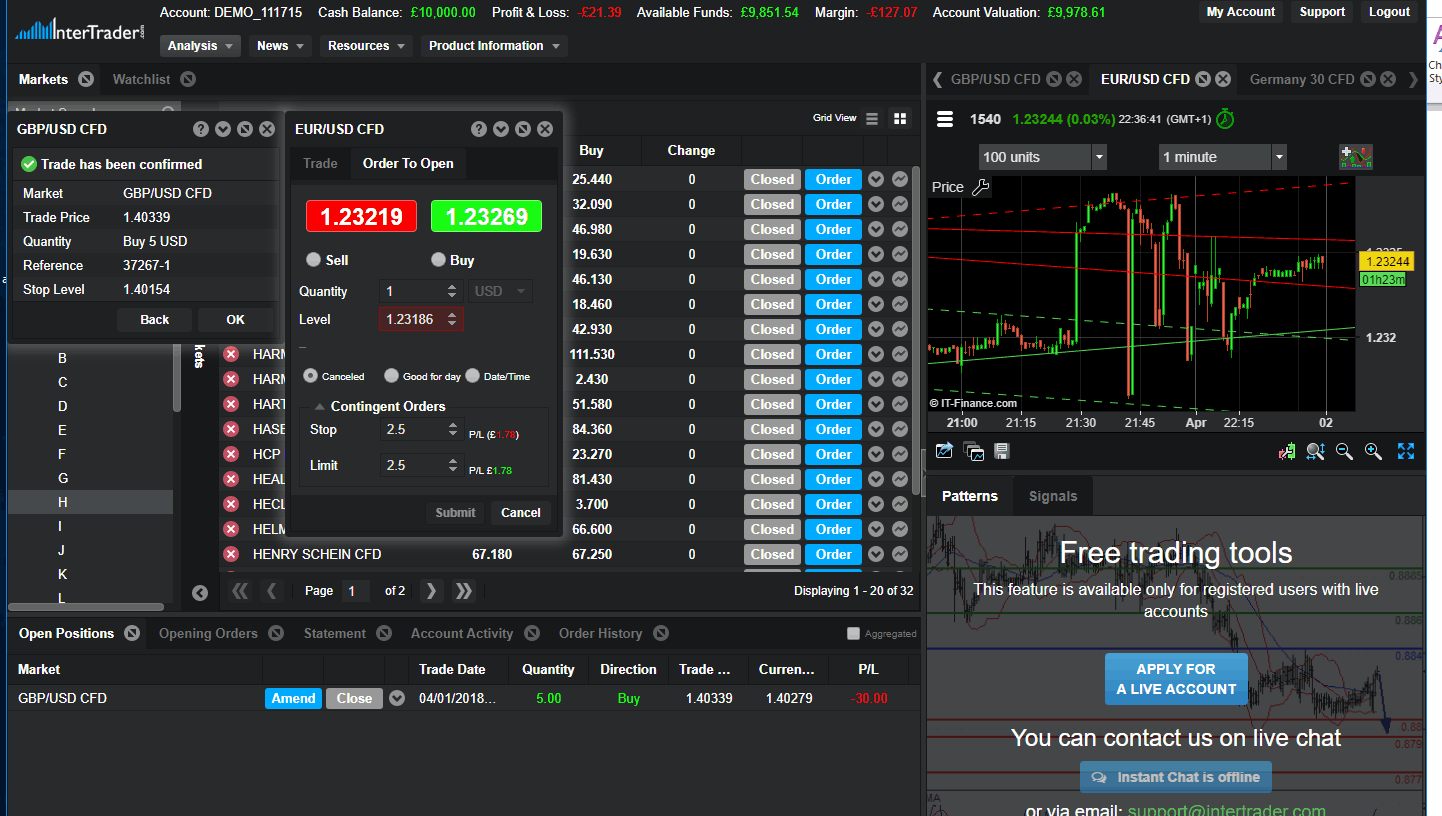Image resolution: width=1442 pixels, height=816 pixels.
Task: Expand the chart to fullscreen
Action: click(1406, 451)
